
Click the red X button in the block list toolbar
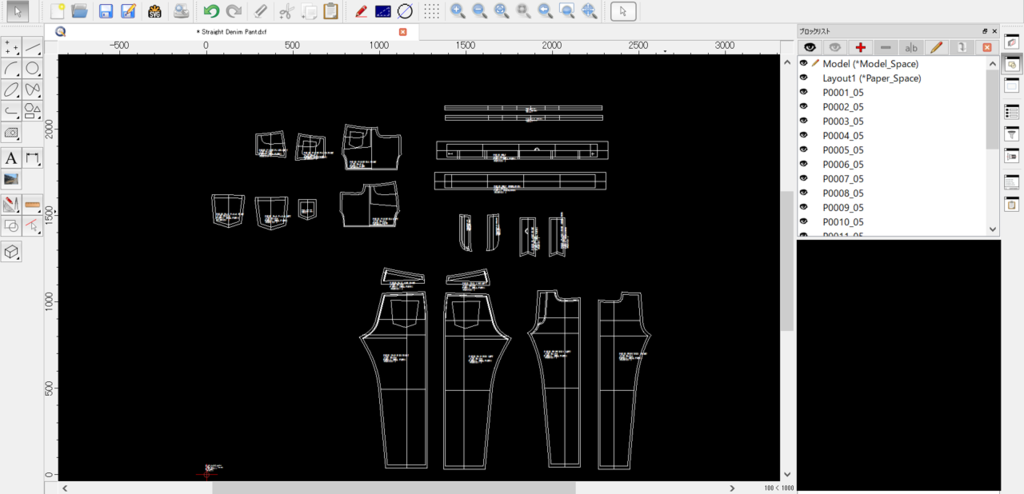pyautogui.click(x=987, y=47)
